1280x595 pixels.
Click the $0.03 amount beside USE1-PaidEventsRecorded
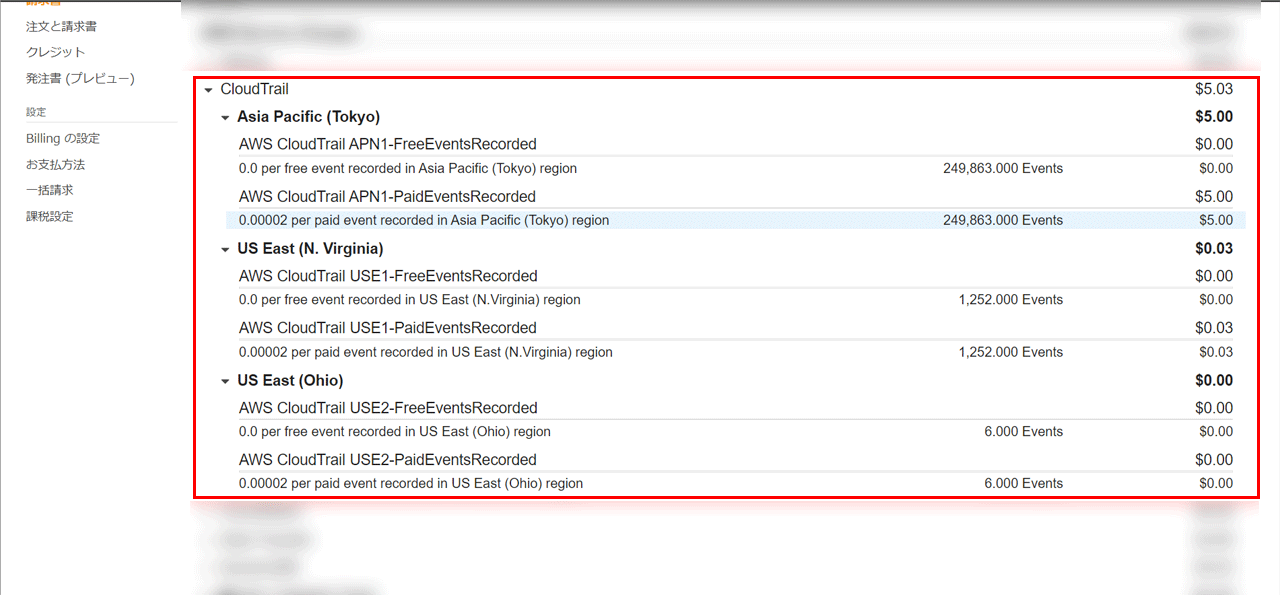(x=1214, y=328)
